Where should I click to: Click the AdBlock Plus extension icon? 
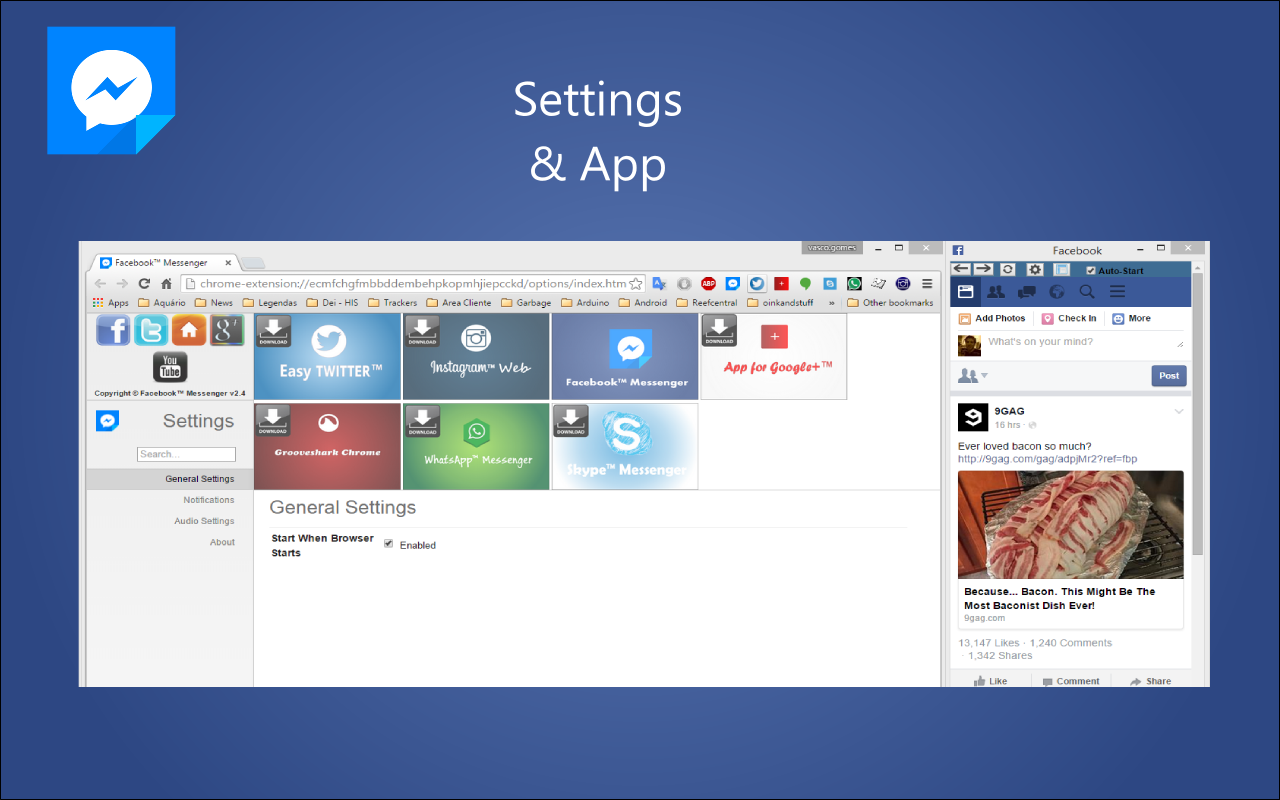tap(708, 284)
